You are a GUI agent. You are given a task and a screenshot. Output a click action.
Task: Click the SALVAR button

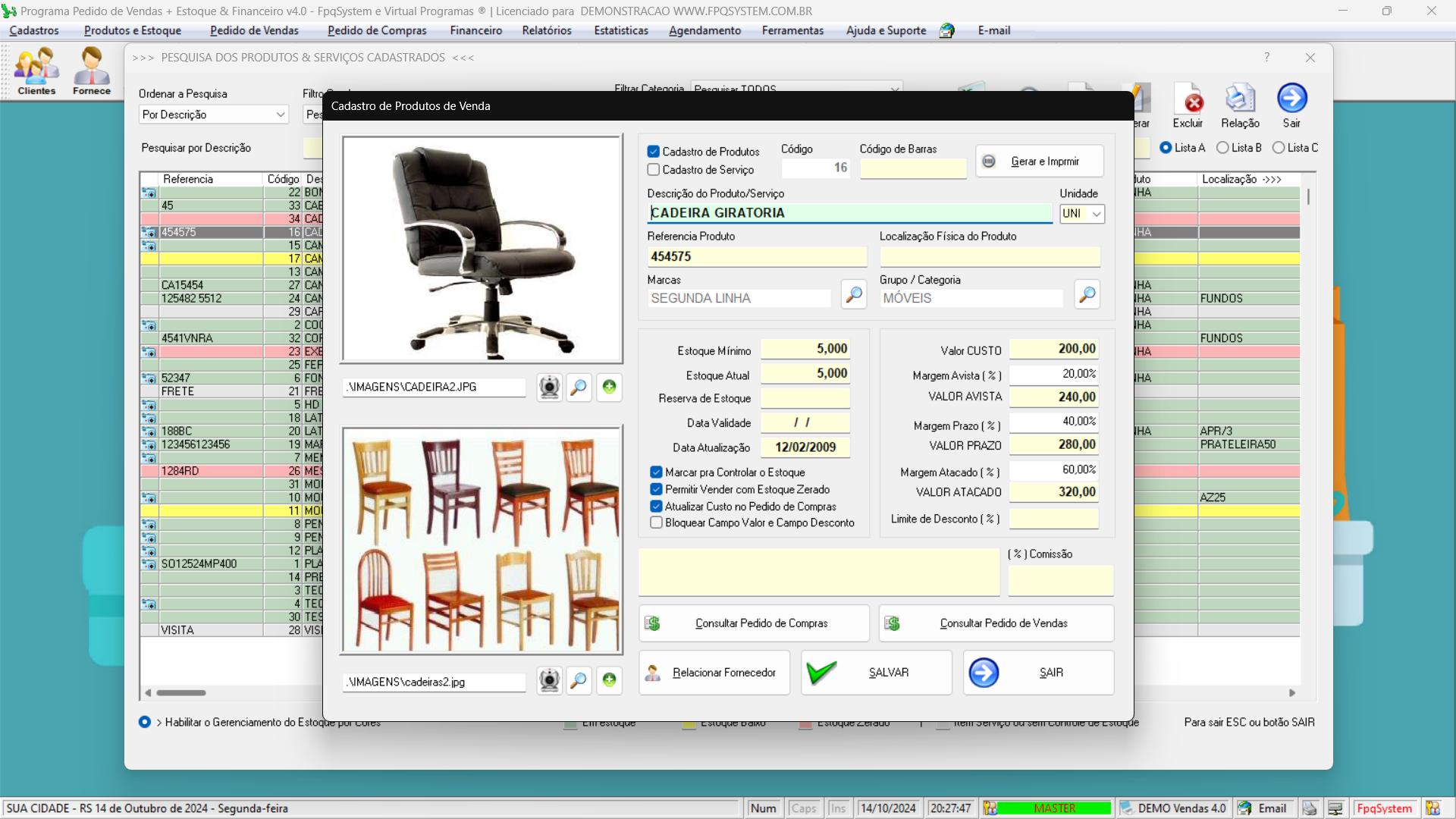(876, 673)
